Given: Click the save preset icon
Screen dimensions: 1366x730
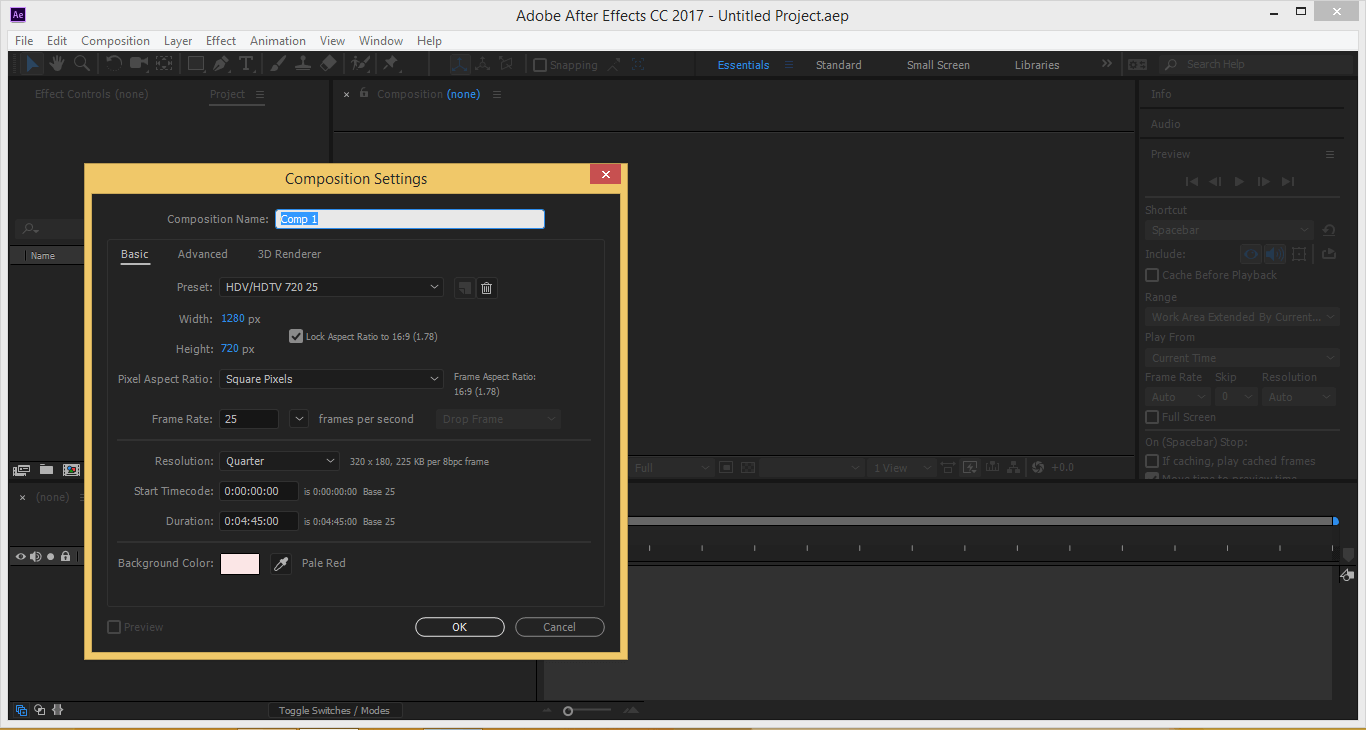Looking at the screenshot, I should point(464,288).
